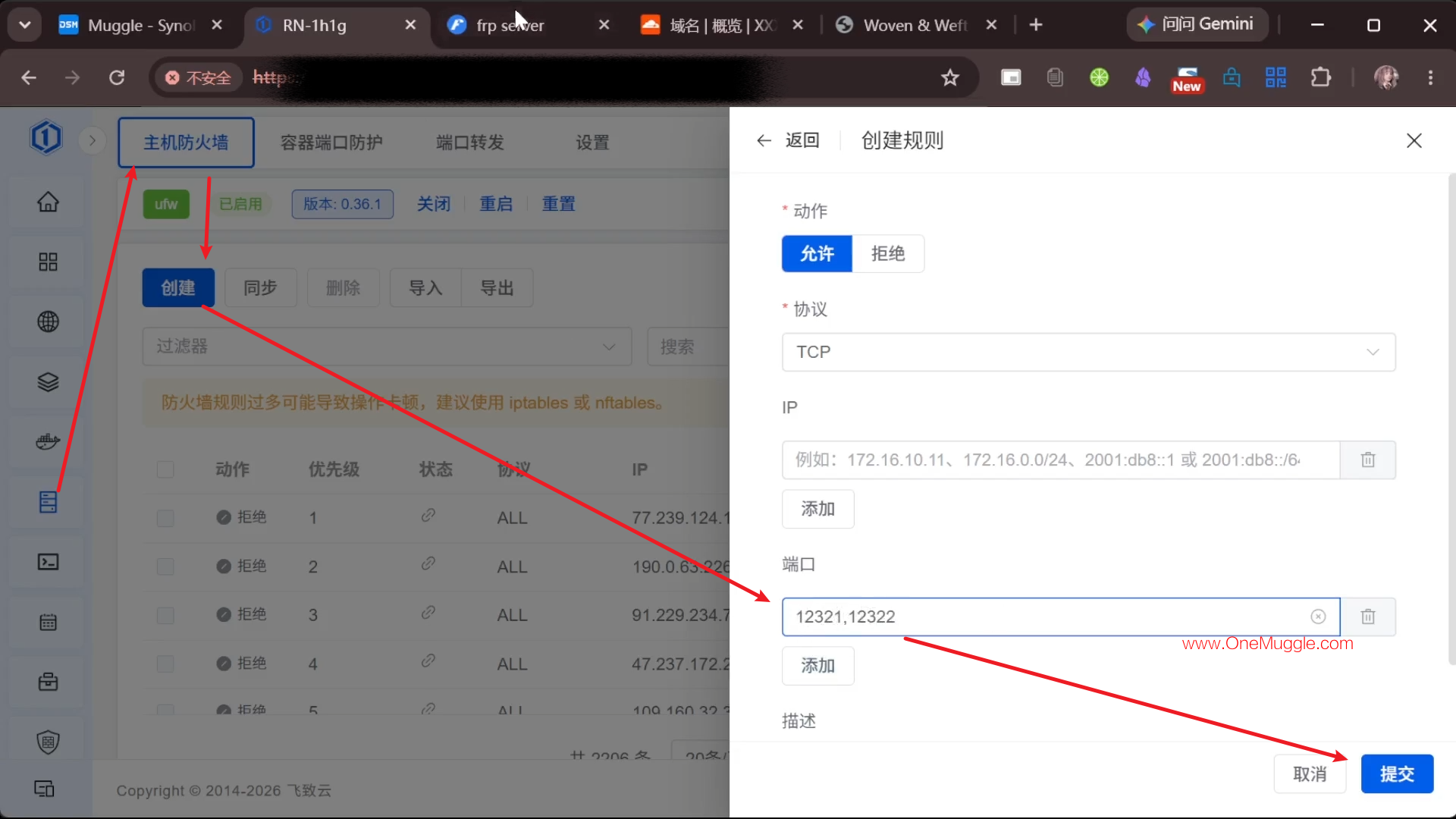1456x819 pixels.
Task: Open the apps grid icon in sidebar
Action: [x=48, y=262]
